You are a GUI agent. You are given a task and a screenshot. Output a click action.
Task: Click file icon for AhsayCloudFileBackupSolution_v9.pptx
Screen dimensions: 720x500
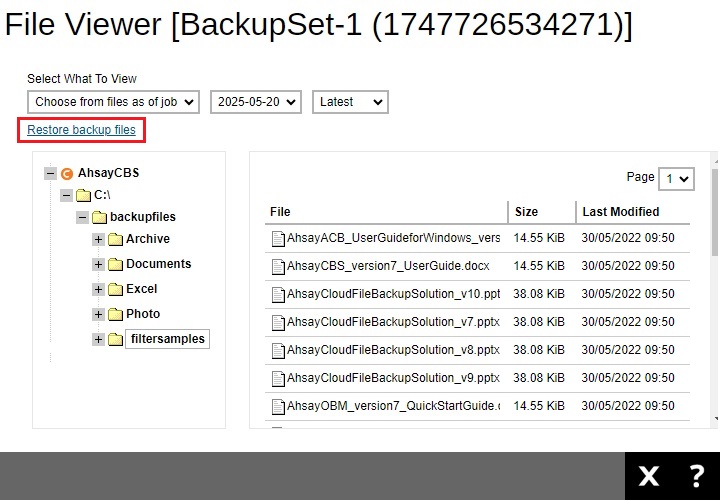pyautogui.click(x=278, y=379)
